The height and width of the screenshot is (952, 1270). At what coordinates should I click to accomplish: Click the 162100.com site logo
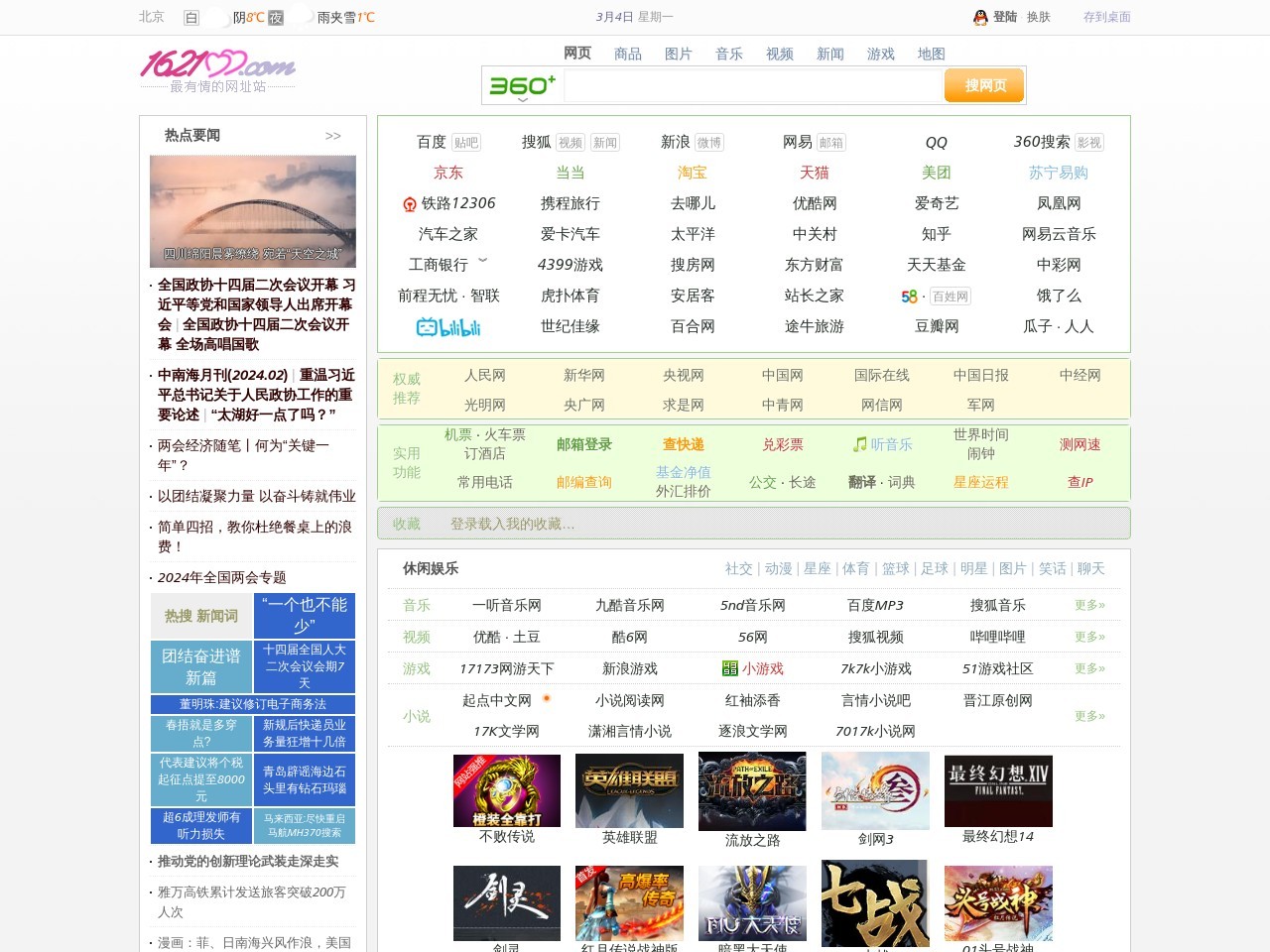[x=217, y=65]
